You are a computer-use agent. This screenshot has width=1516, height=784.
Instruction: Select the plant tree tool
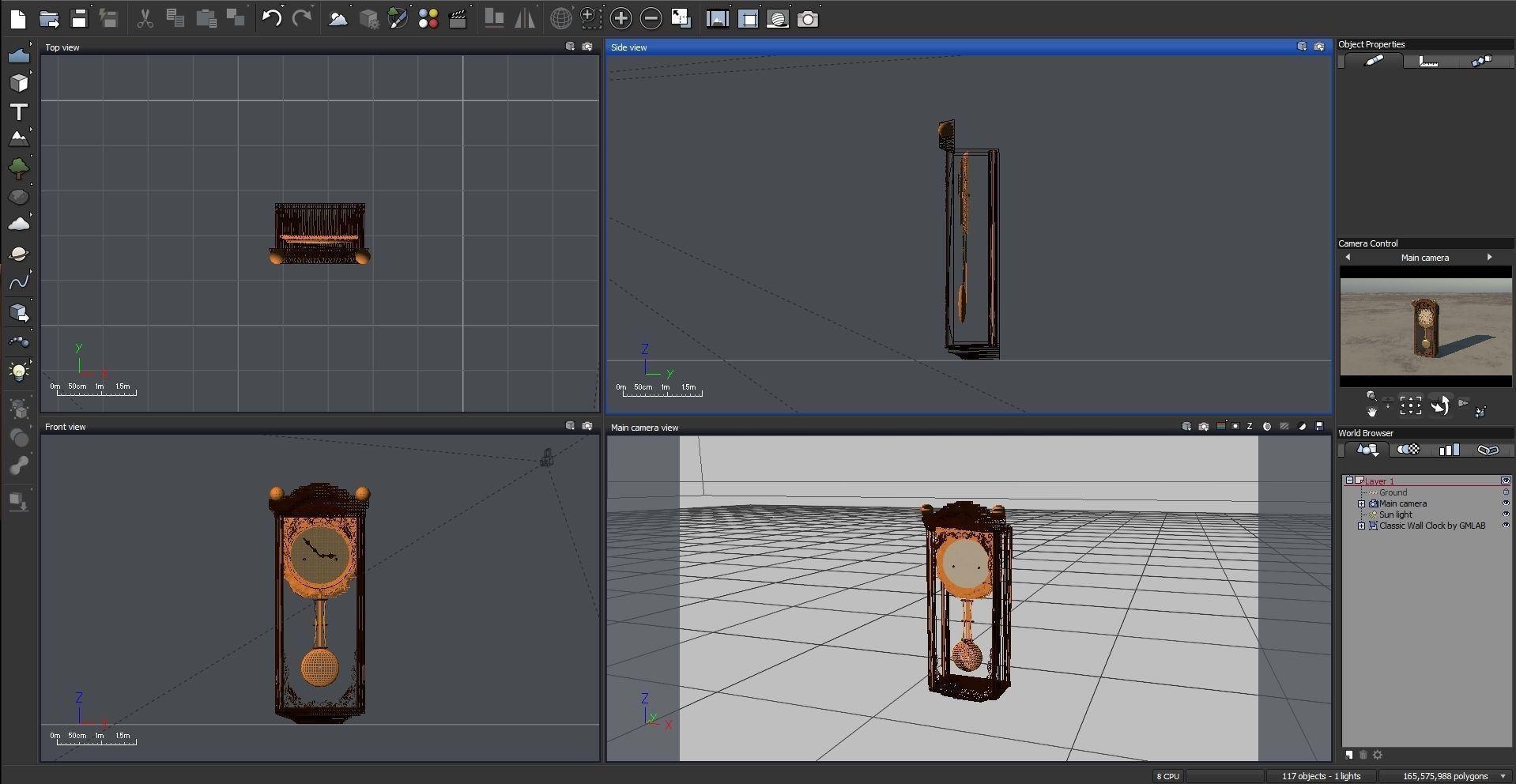(x=19, y=168)
